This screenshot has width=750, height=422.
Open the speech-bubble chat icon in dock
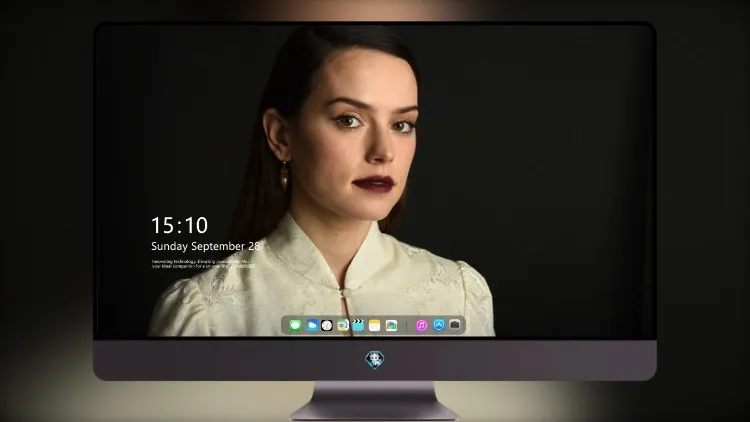pos(343,326)
